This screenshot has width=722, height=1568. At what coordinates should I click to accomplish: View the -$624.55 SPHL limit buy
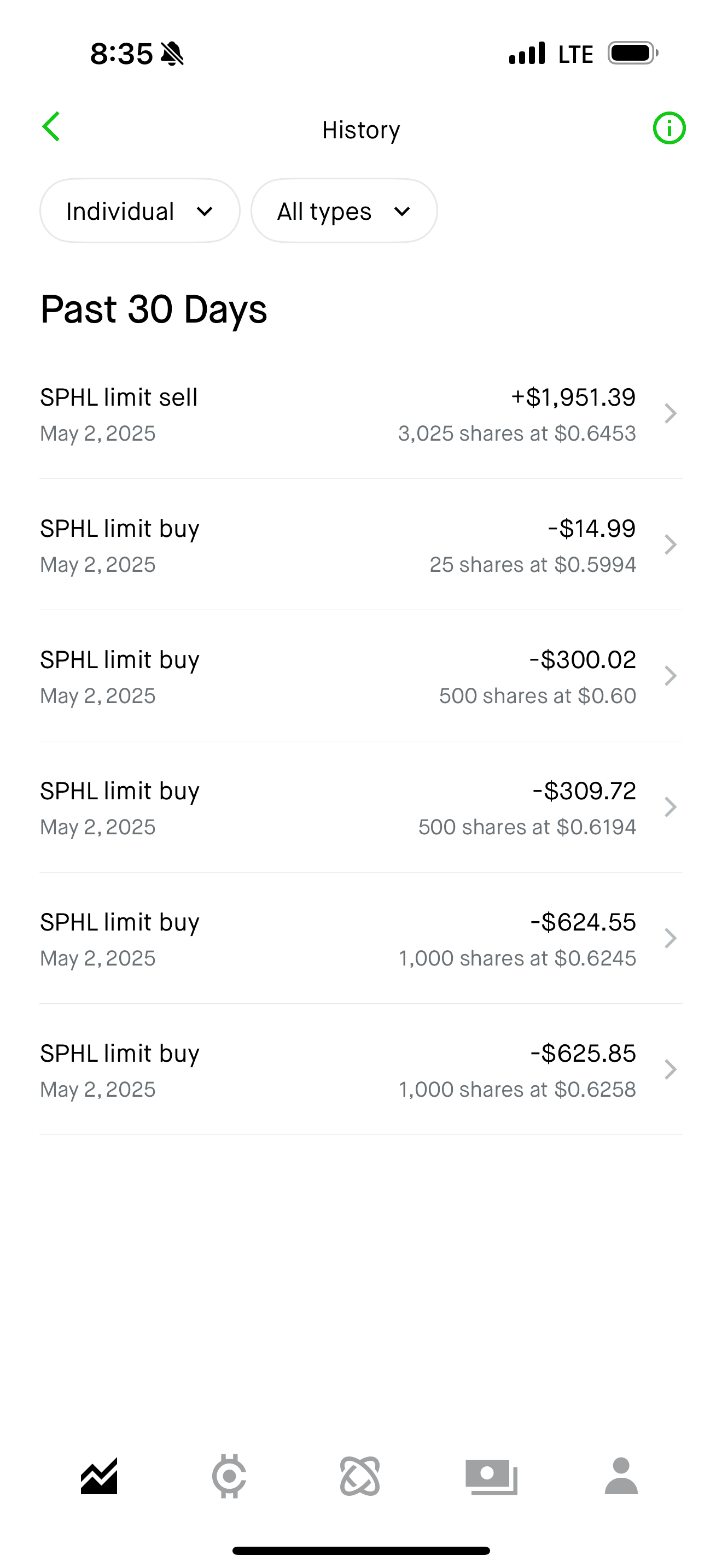[360, 938]
